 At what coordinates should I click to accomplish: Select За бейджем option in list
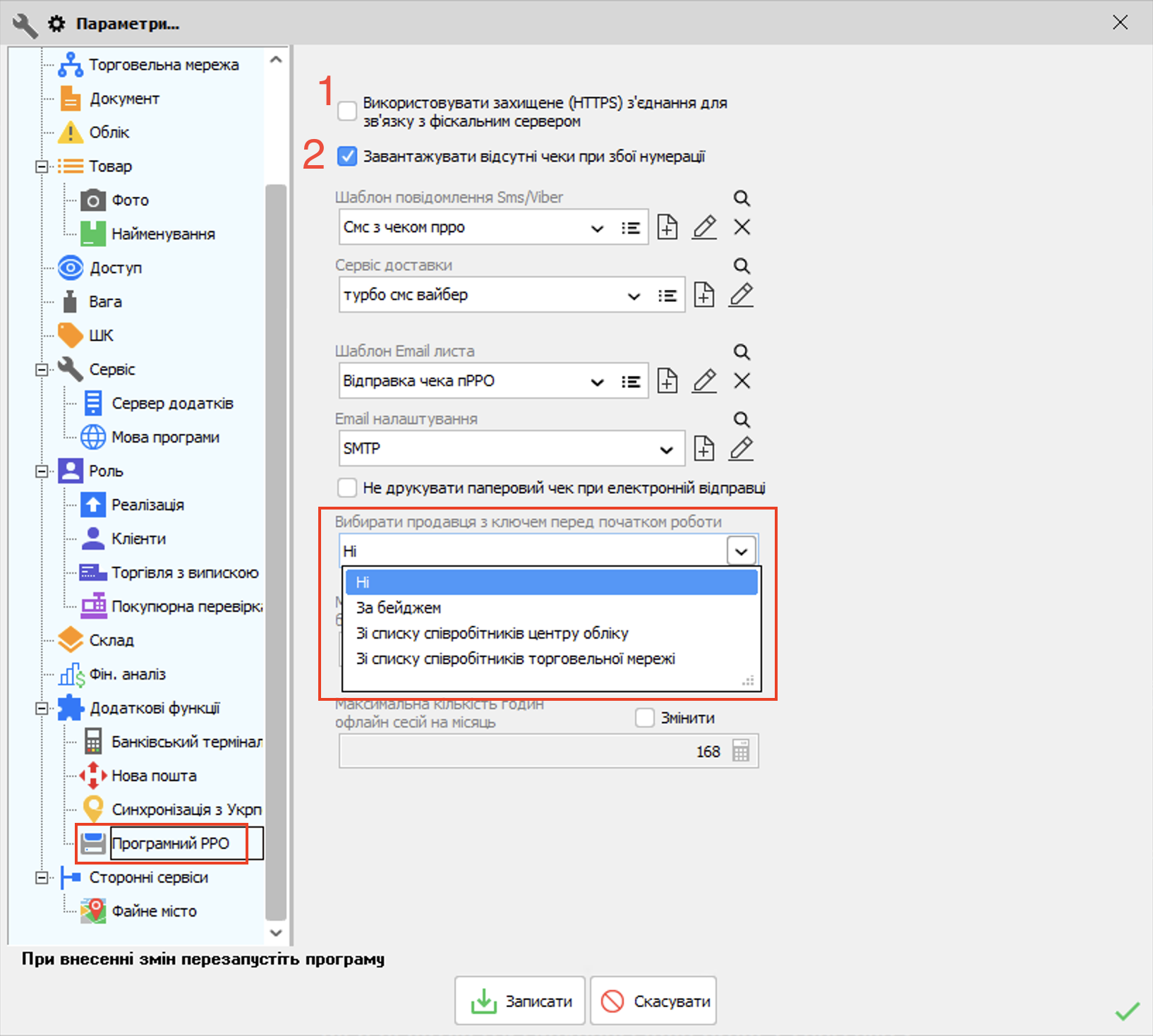tap(399, 608)
